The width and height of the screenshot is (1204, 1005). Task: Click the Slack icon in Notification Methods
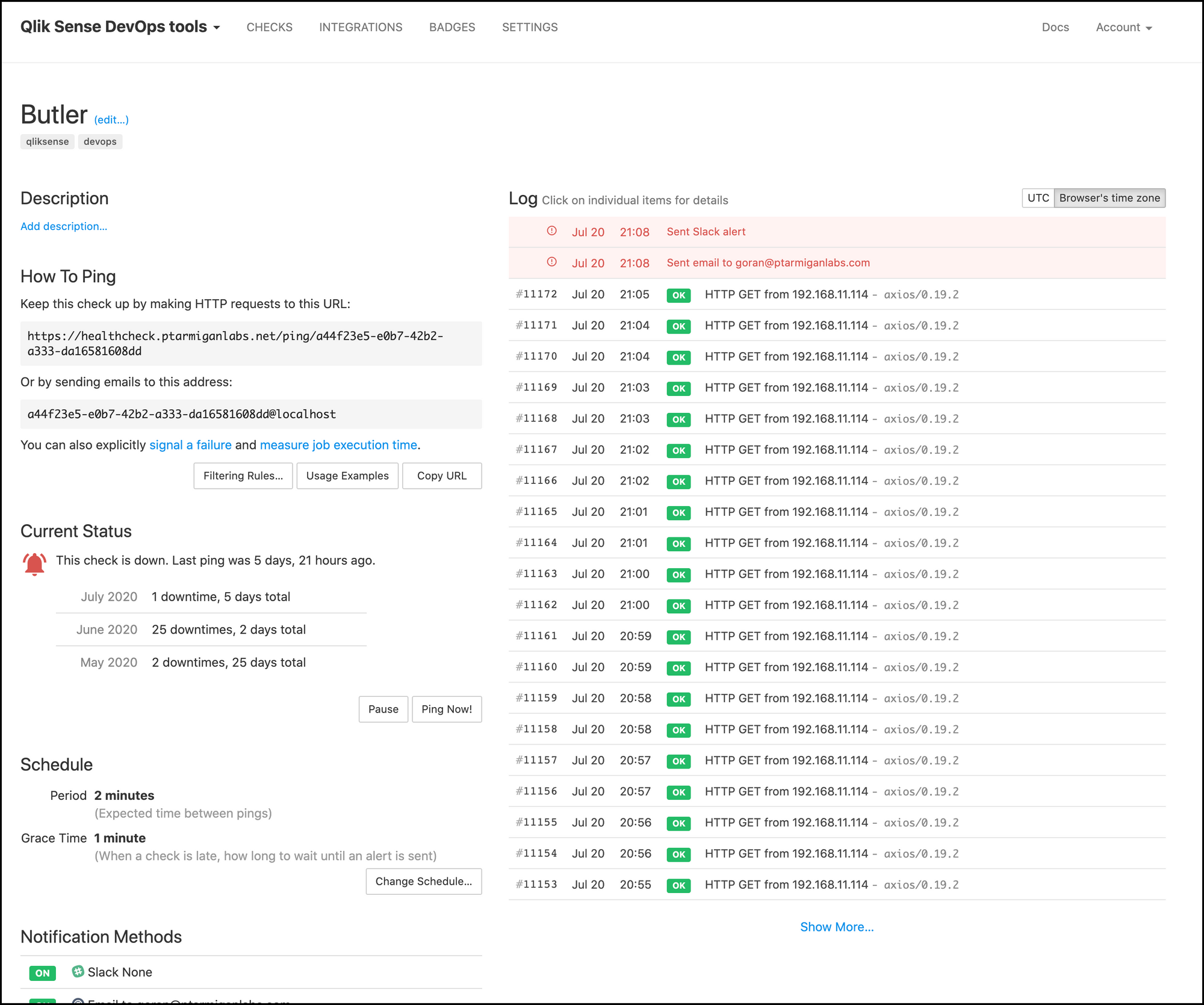[x=78, y=971]
